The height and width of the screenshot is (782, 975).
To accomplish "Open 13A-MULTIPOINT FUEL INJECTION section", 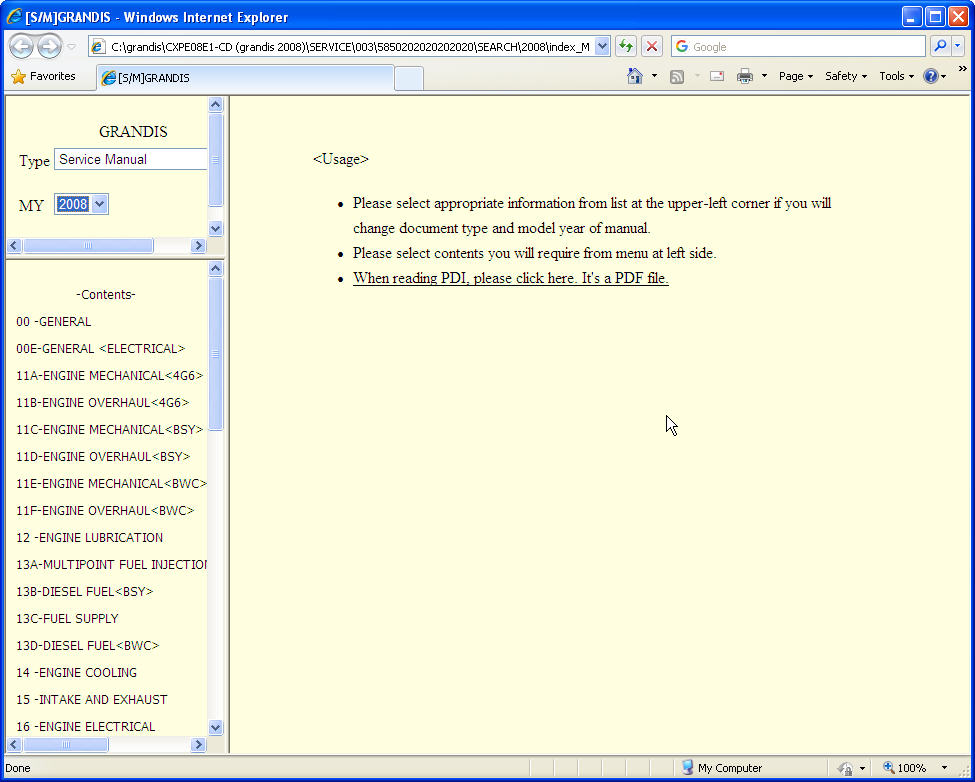I will pos(111,564).
